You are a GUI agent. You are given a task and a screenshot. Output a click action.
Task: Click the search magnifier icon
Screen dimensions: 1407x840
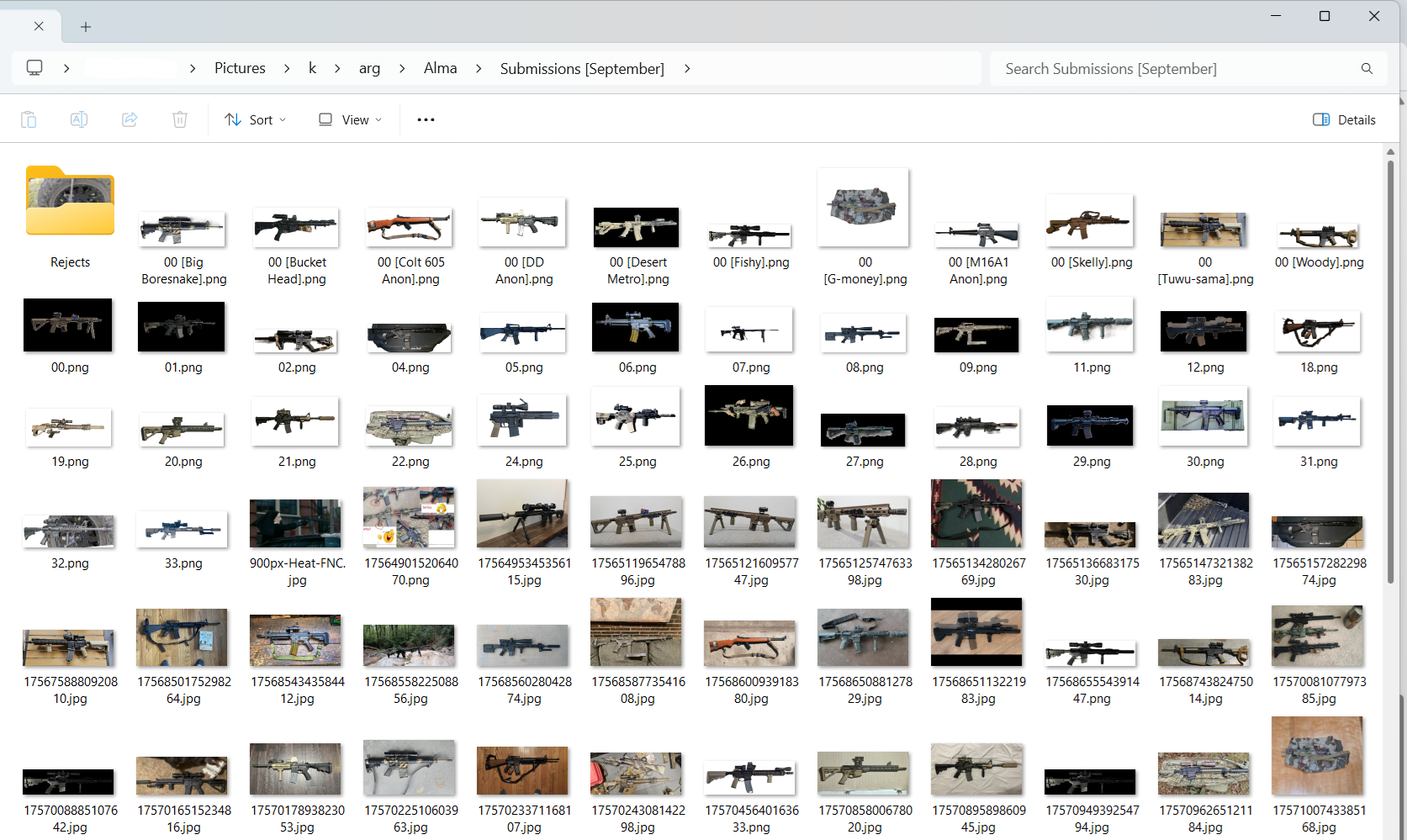click(x=1367, y=69)
